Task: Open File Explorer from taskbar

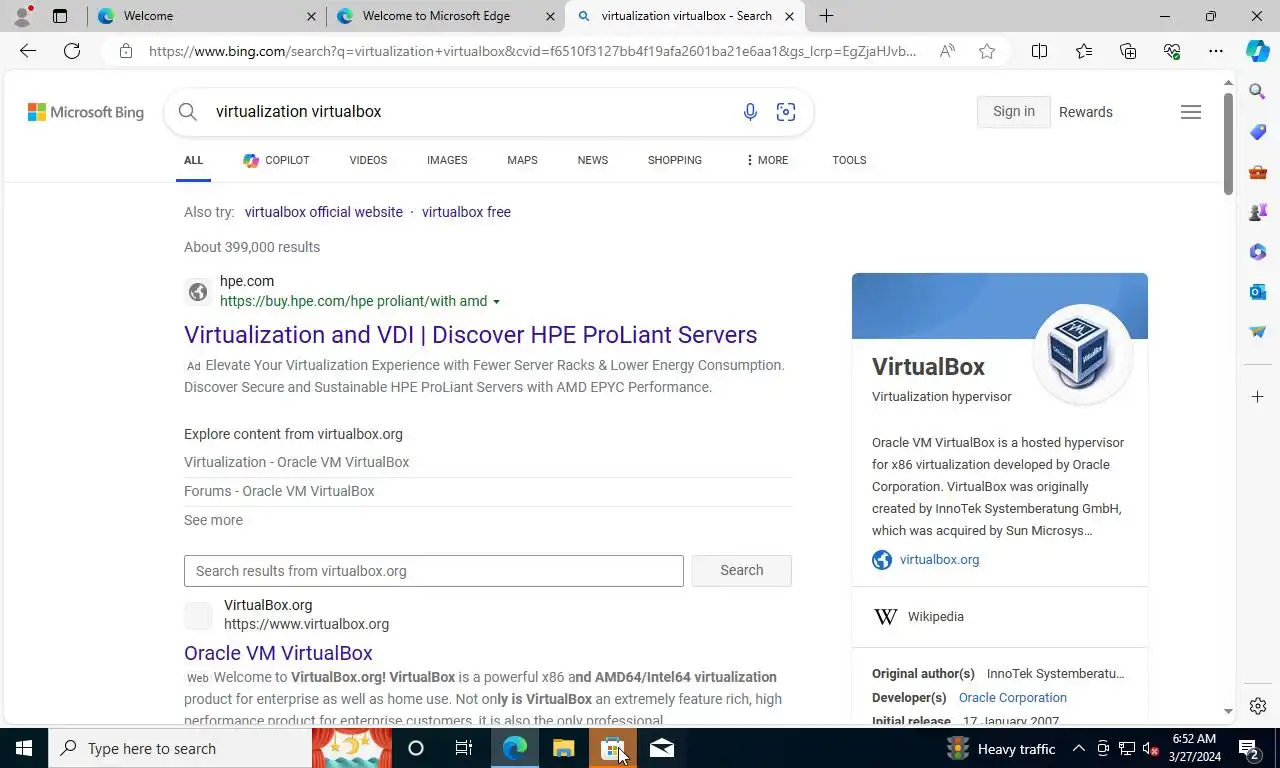Action: [564, 748]
